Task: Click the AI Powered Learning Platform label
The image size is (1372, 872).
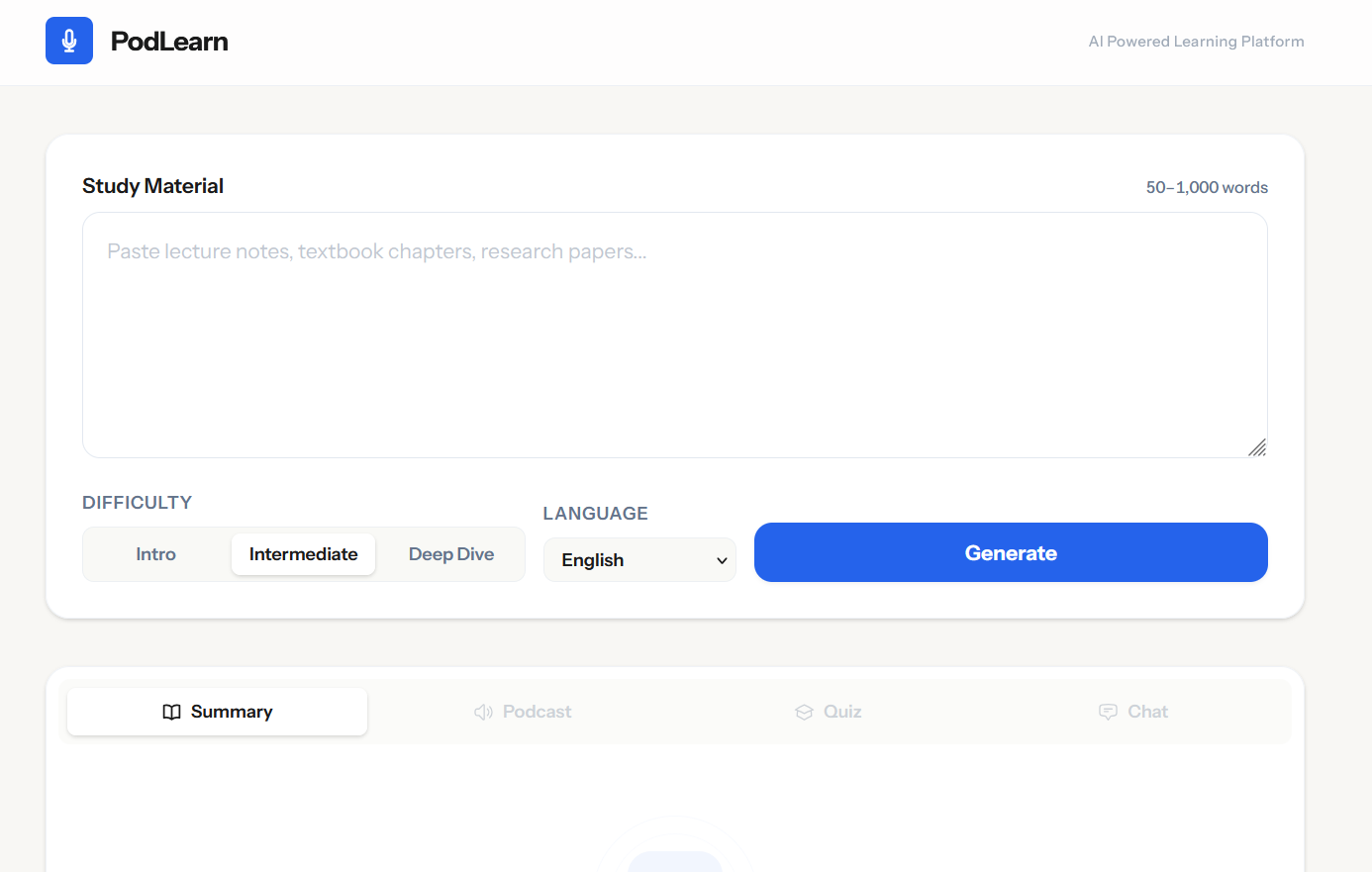Action: coord(1196,41)
